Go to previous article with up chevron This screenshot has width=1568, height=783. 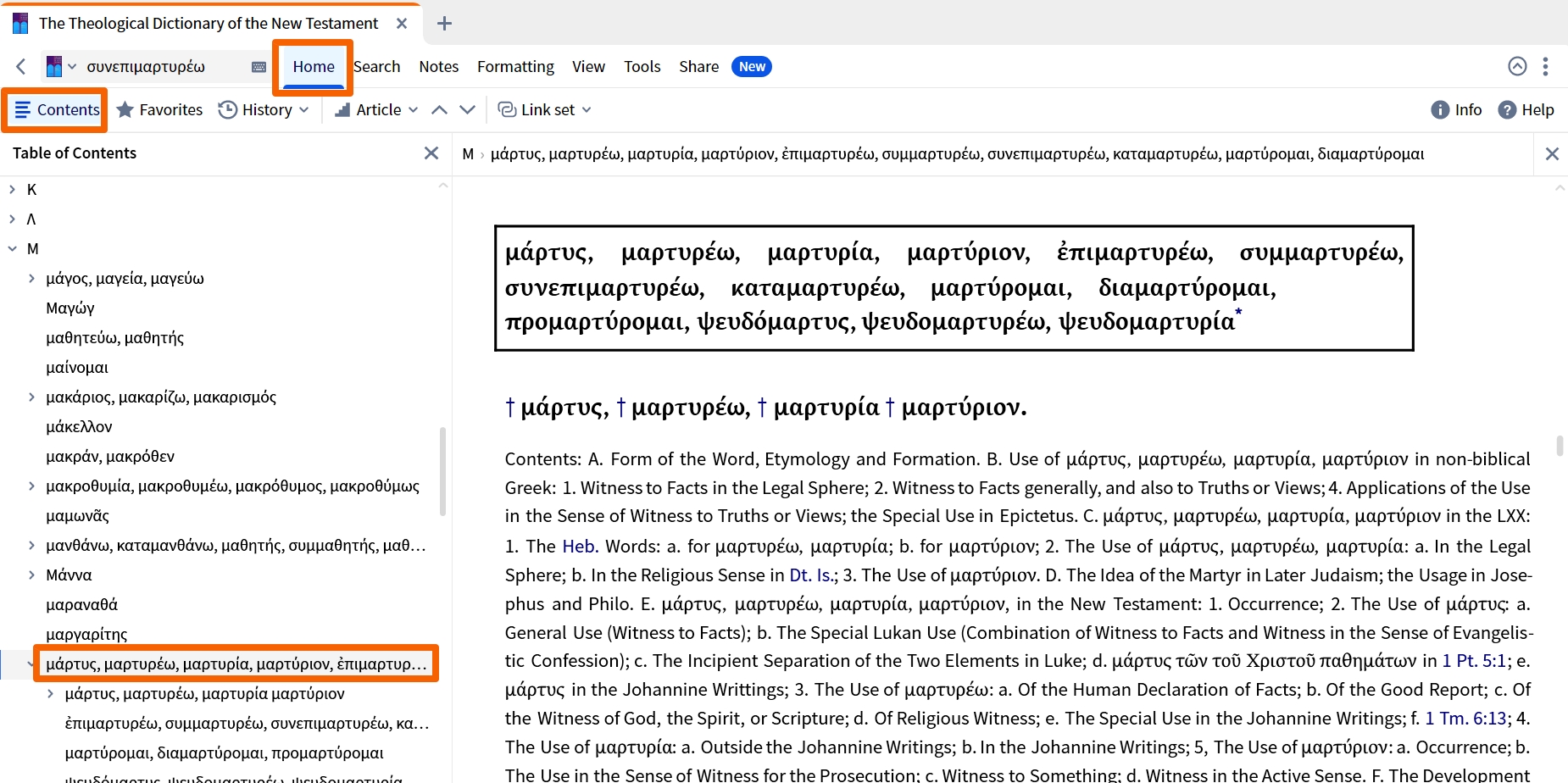click(439, 109)
